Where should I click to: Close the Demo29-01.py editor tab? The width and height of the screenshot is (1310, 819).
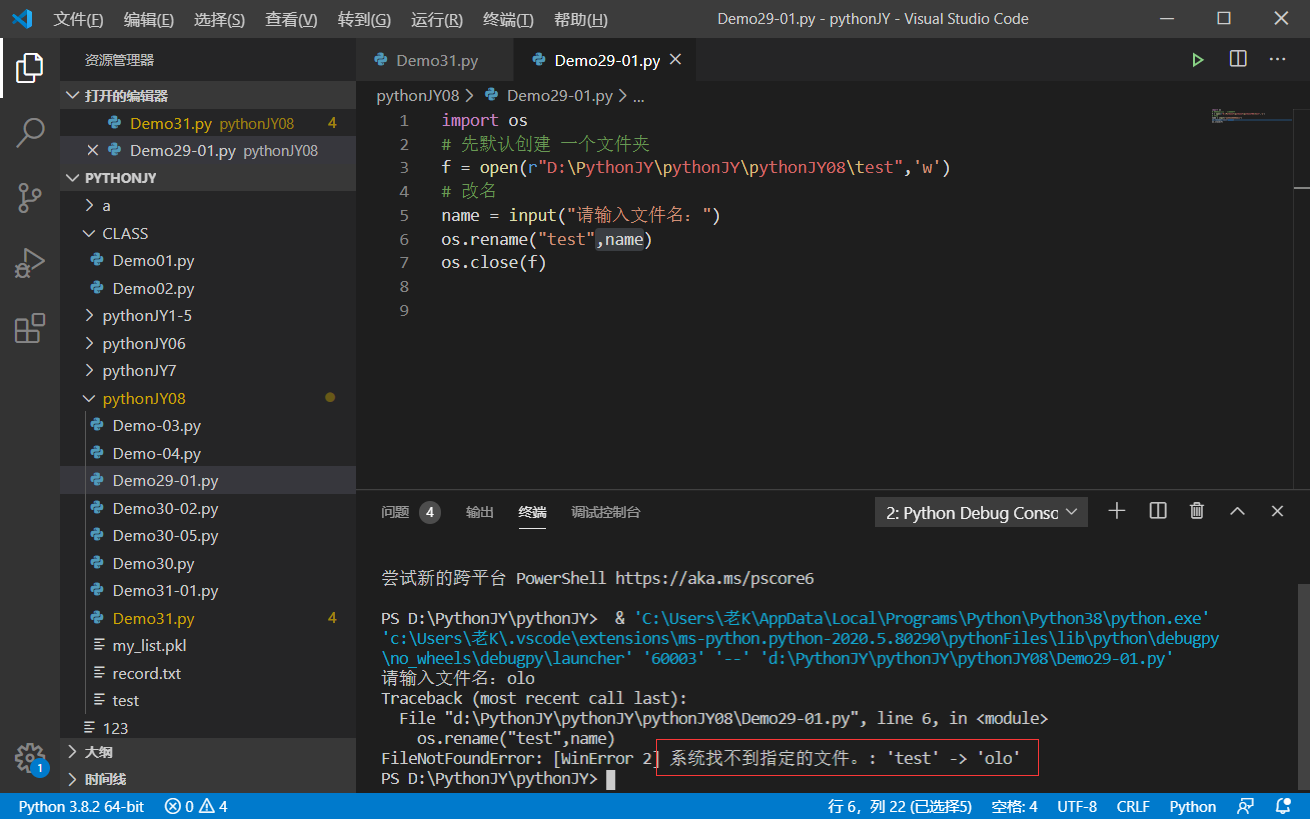point(675,60)
